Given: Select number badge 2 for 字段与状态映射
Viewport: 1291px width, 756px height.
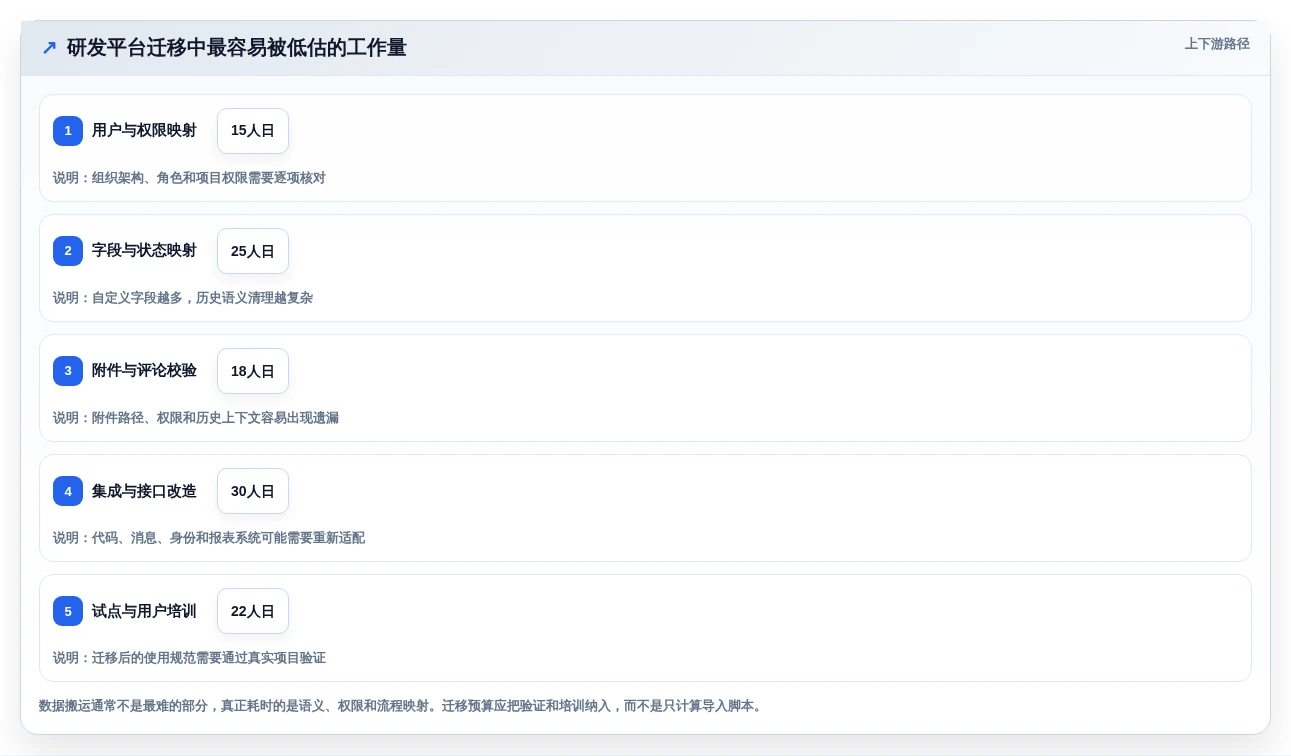Looking at the screenshot, I should click(x=68, y=251).
